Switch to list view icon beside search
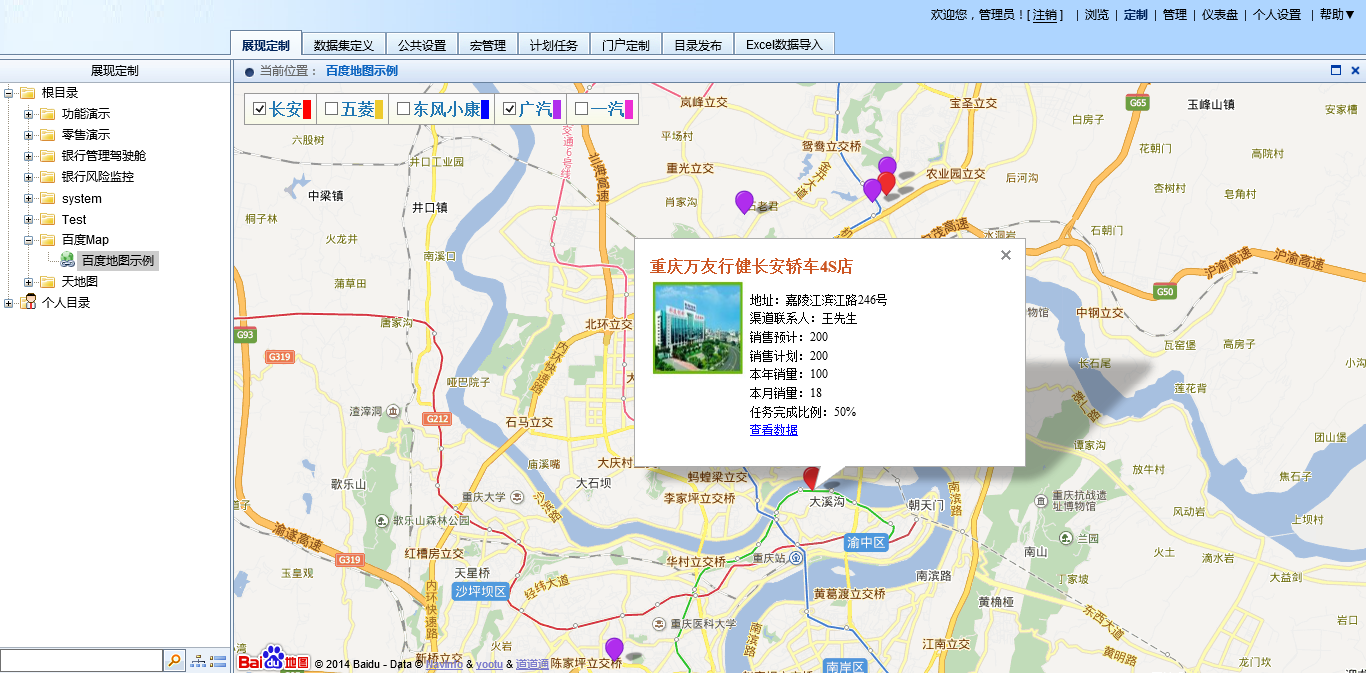 (218, 661)
